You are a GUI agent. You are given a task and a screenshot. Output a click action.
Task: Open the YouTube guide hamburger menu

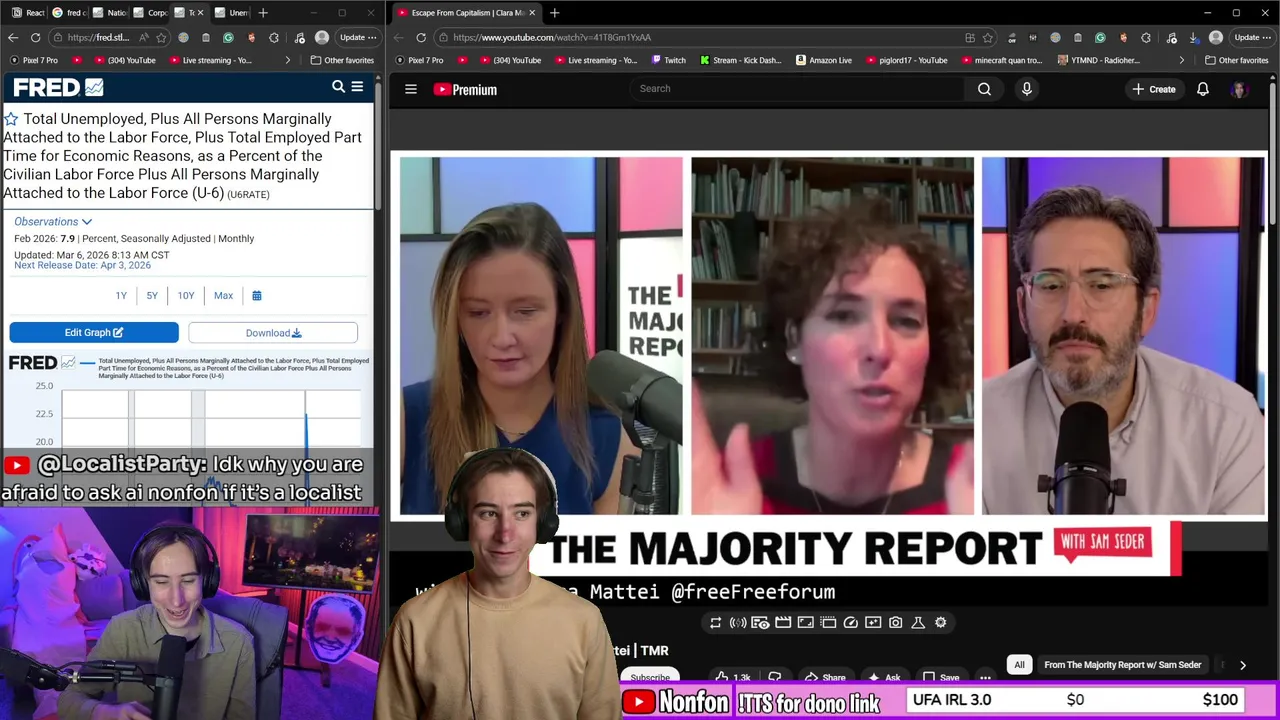[x=410, y=89]
